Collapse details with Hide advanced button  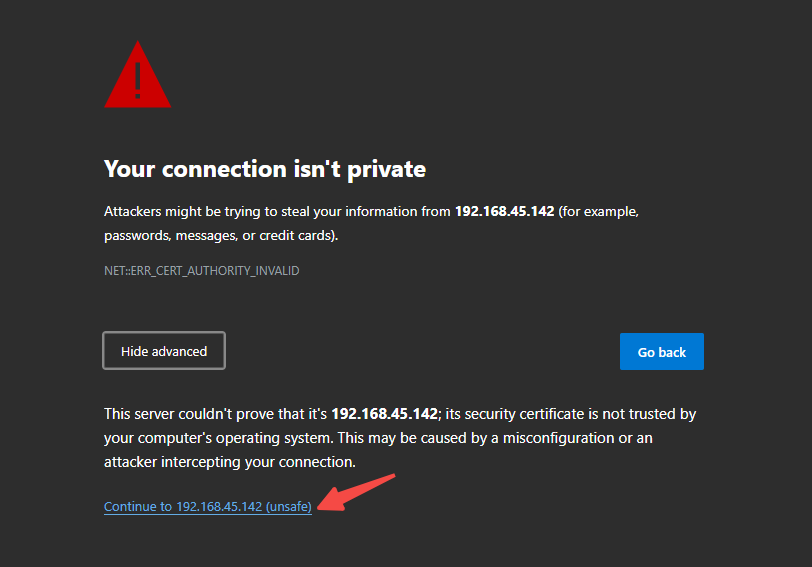[164, 351]
